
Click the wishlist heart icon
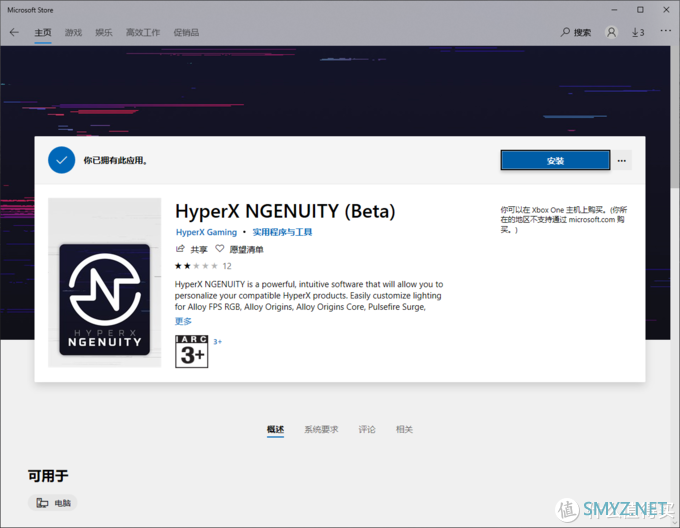tap(220, 249)
